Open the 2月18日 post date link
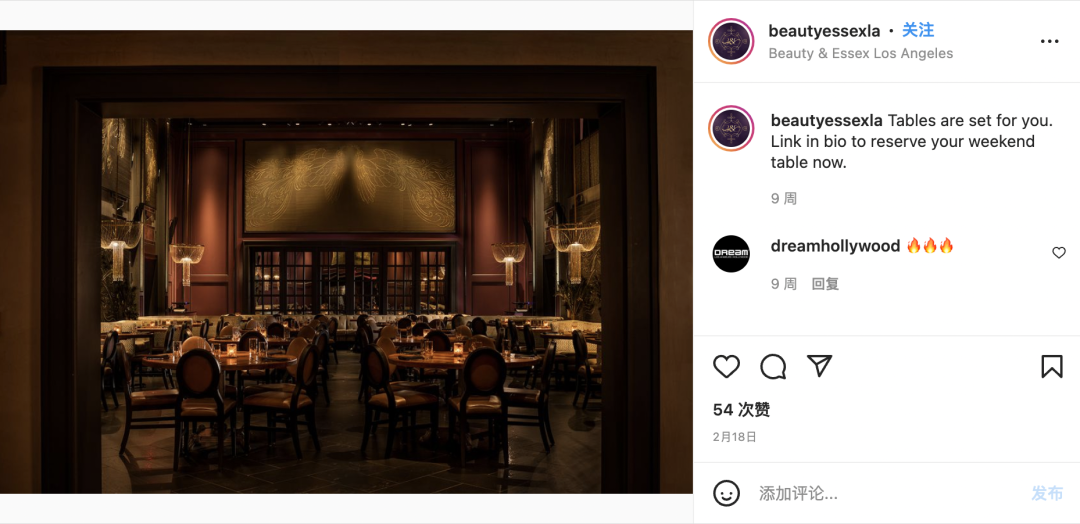1080x524 pixels. tap(734, 437)
